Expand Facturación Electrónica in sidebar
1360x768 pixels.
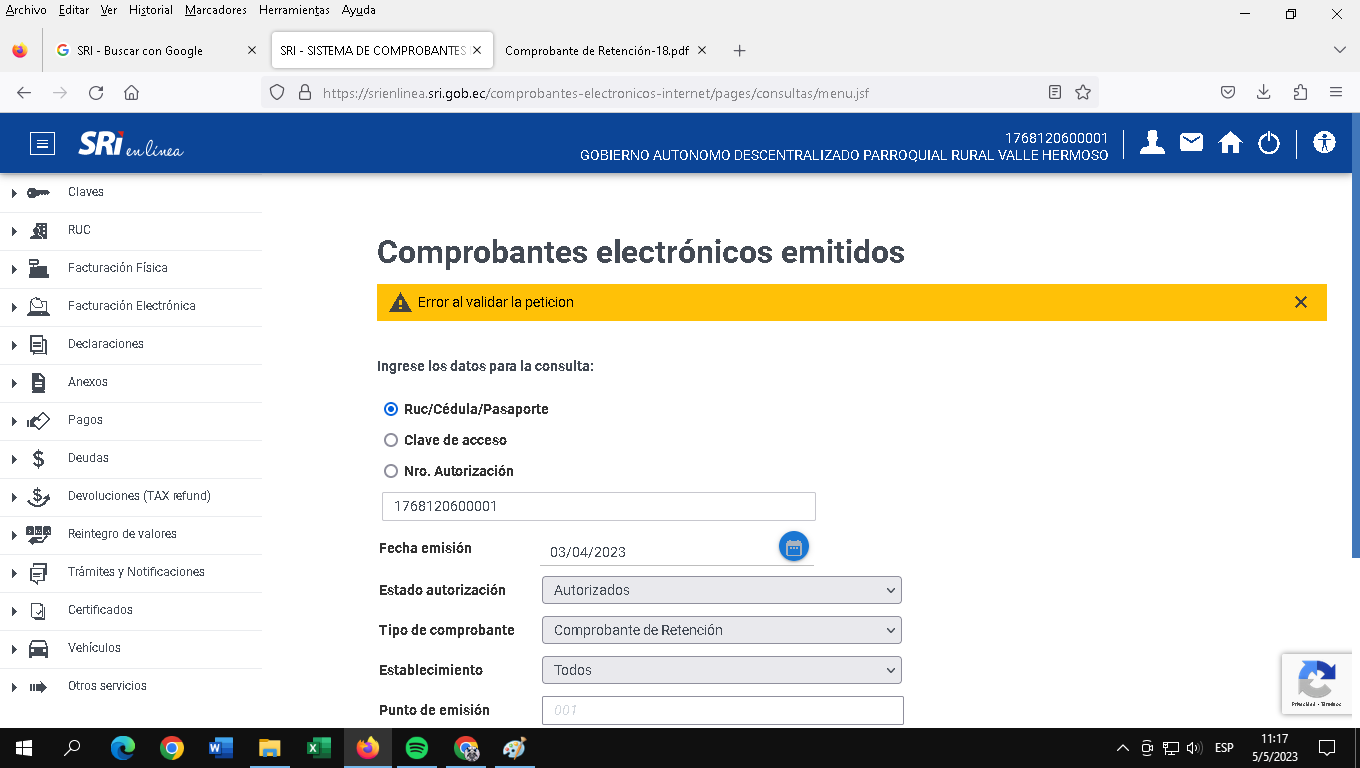131,306
